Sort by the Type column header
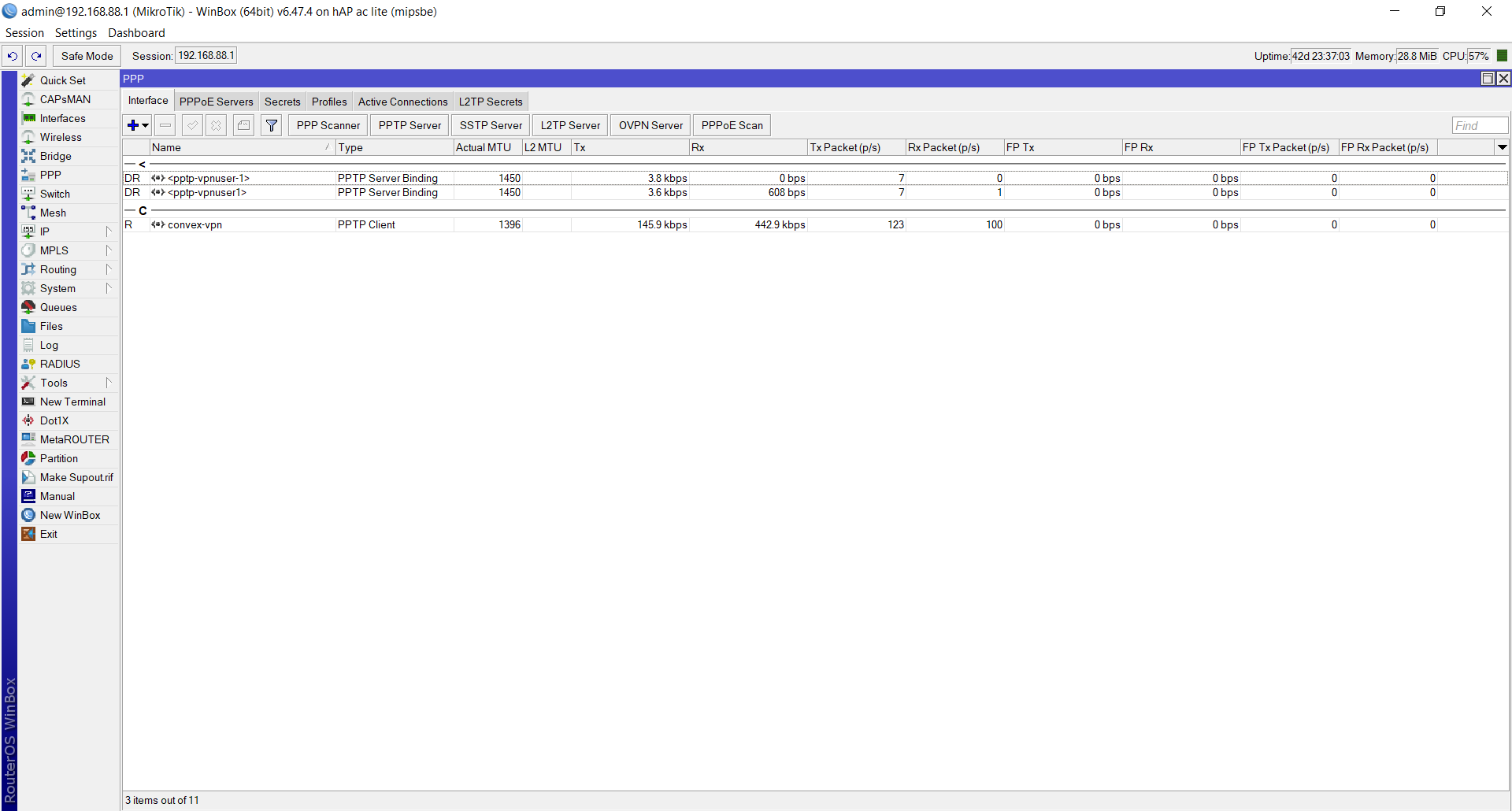1512x811 pixels. pos(395,147)
